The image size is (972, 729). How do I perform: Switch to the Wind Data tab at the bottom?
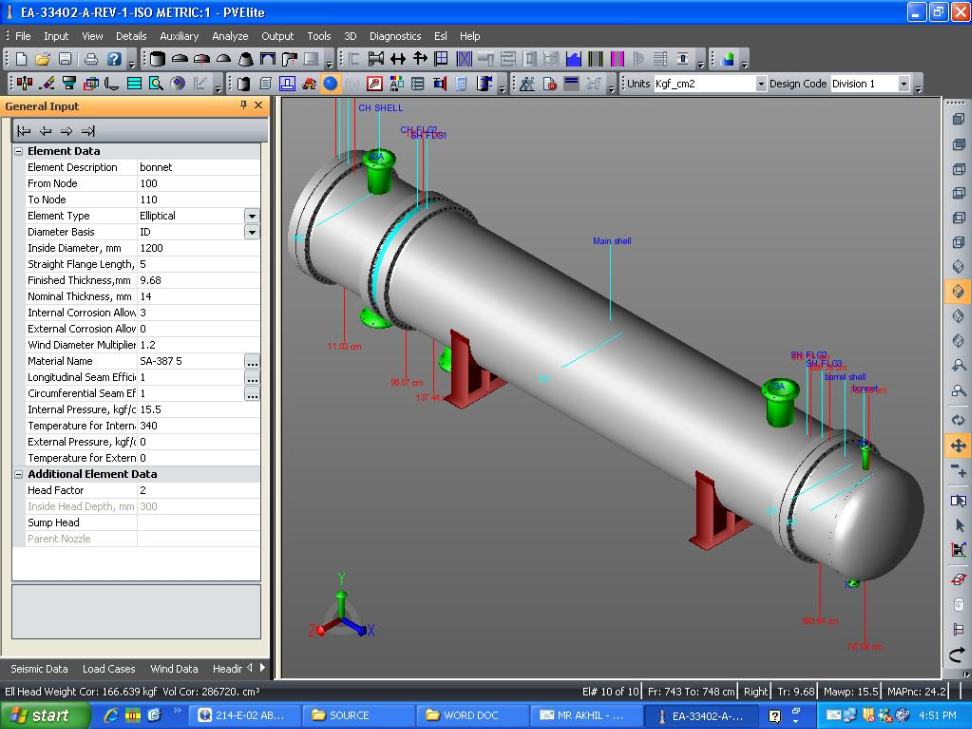click(x=173, y=668)
